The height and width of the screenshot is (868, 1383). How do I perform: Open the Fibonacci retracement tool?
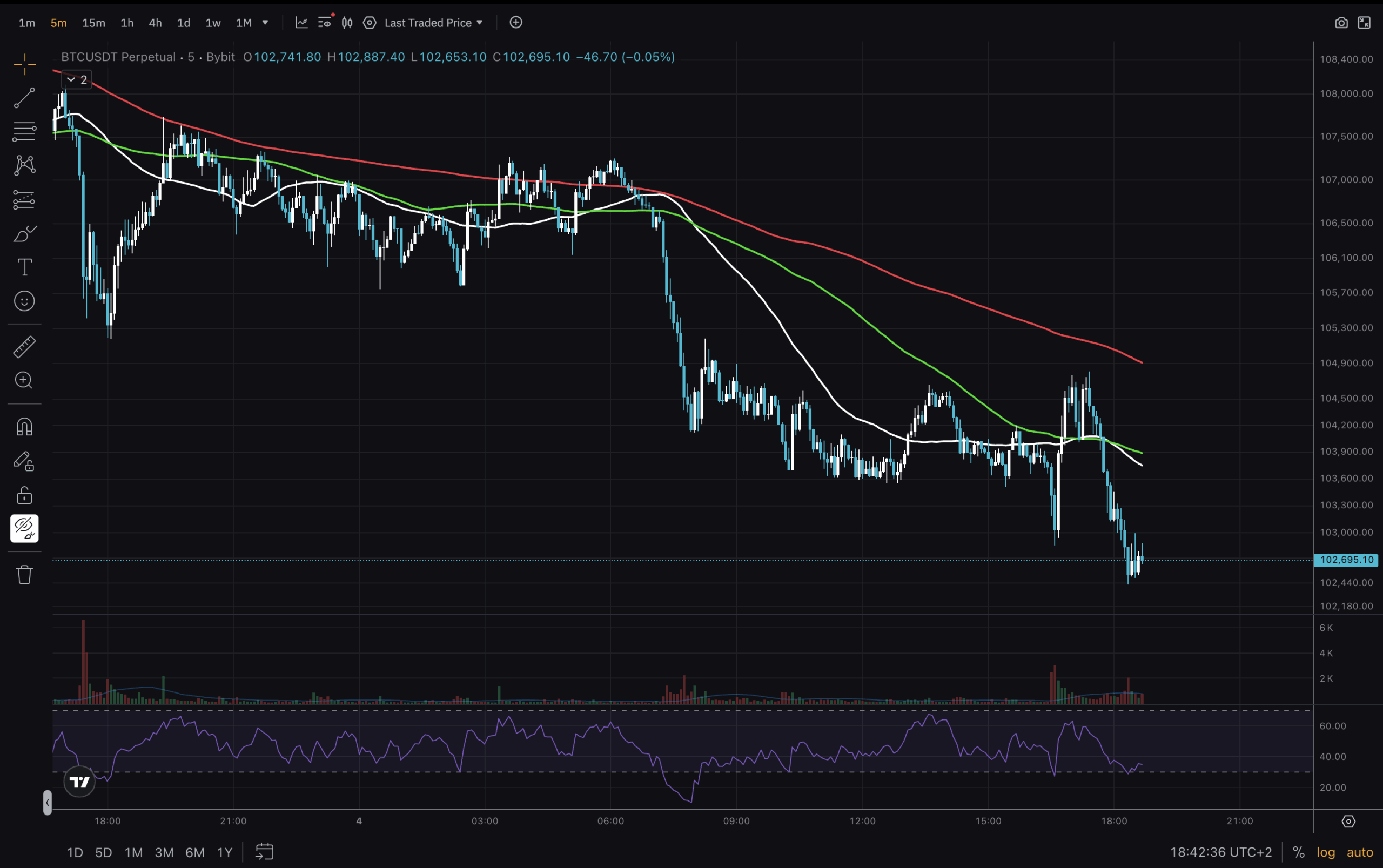24,131
